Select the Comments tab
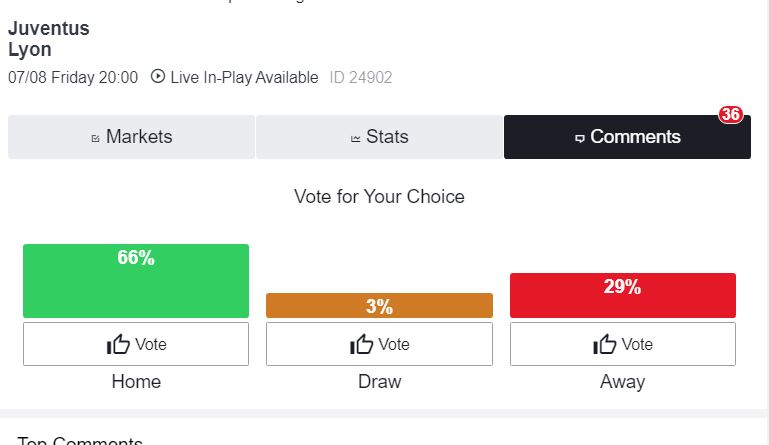The image size is (769, 445). click(627, 137)
